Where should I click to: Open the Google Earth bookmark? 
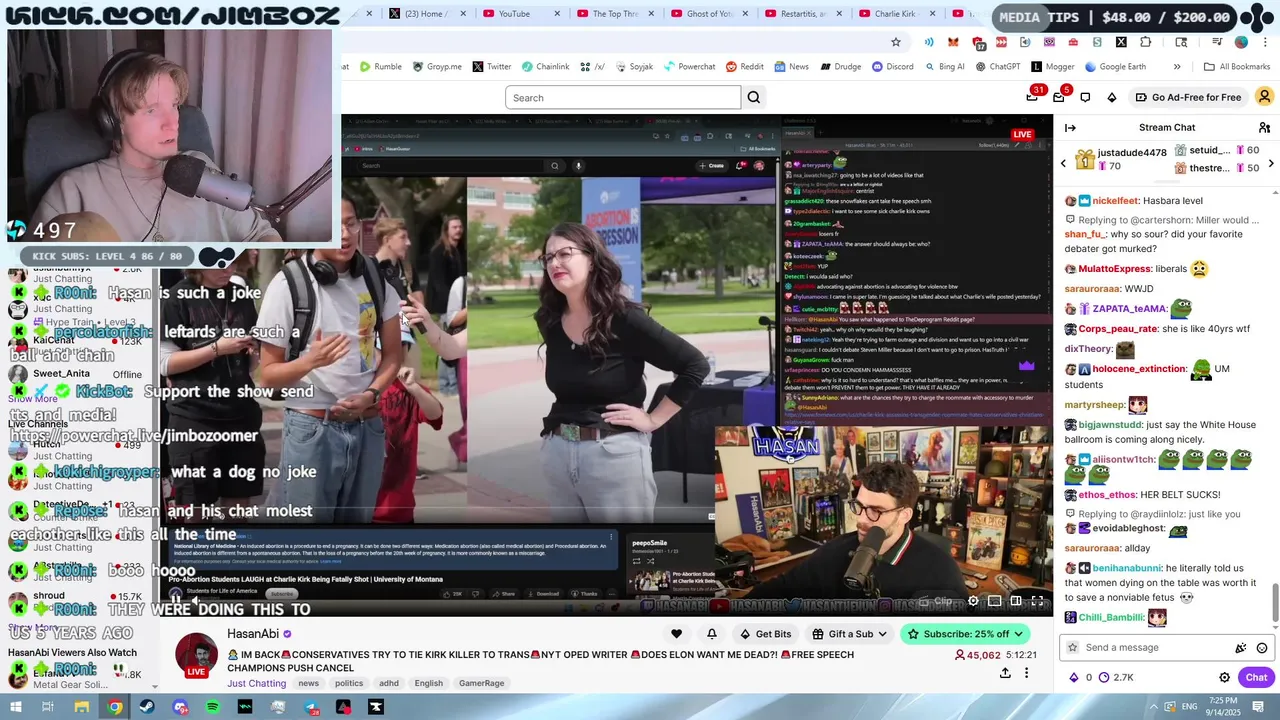click(1115, 67)
